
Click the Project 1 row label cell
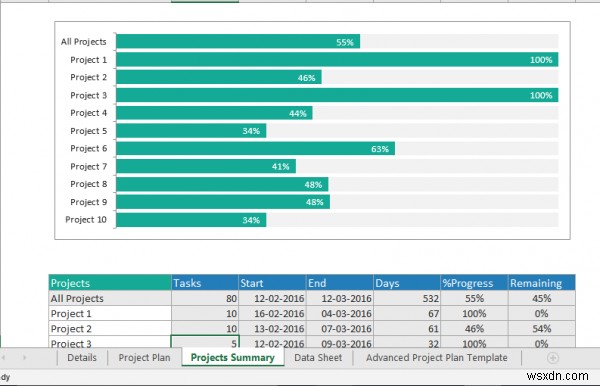point(110,313)
